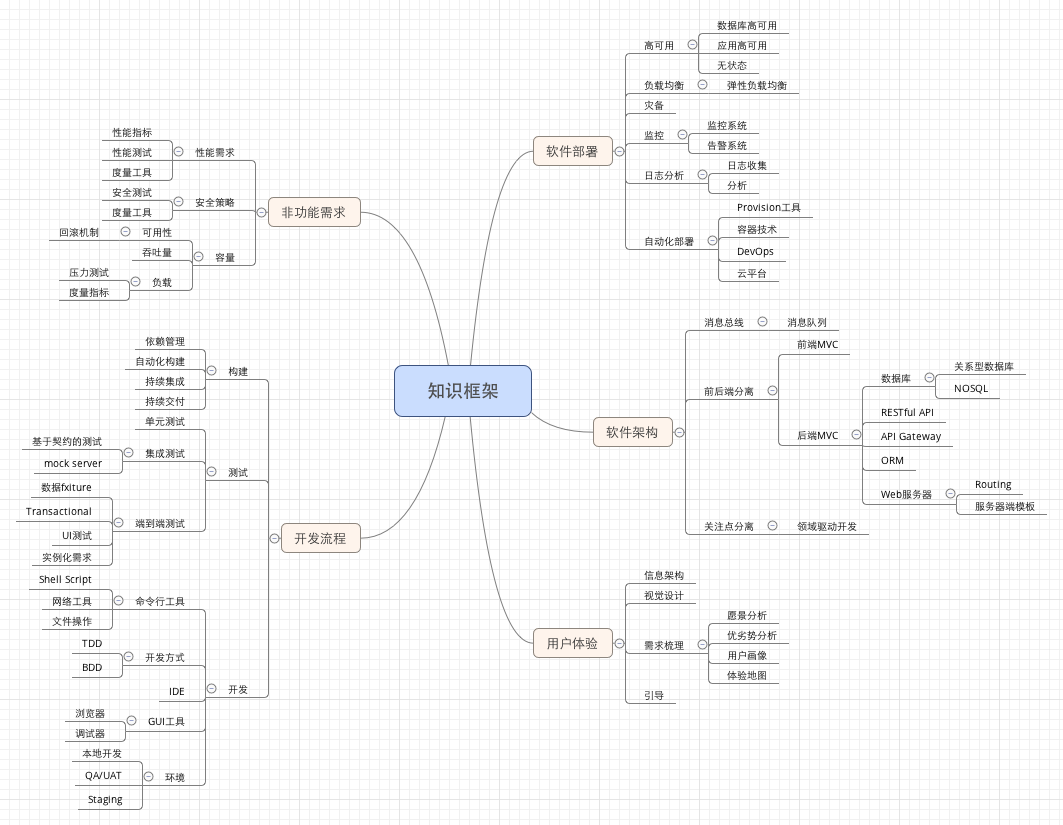
Task: Select the Shell Script node
Action: 65,580
